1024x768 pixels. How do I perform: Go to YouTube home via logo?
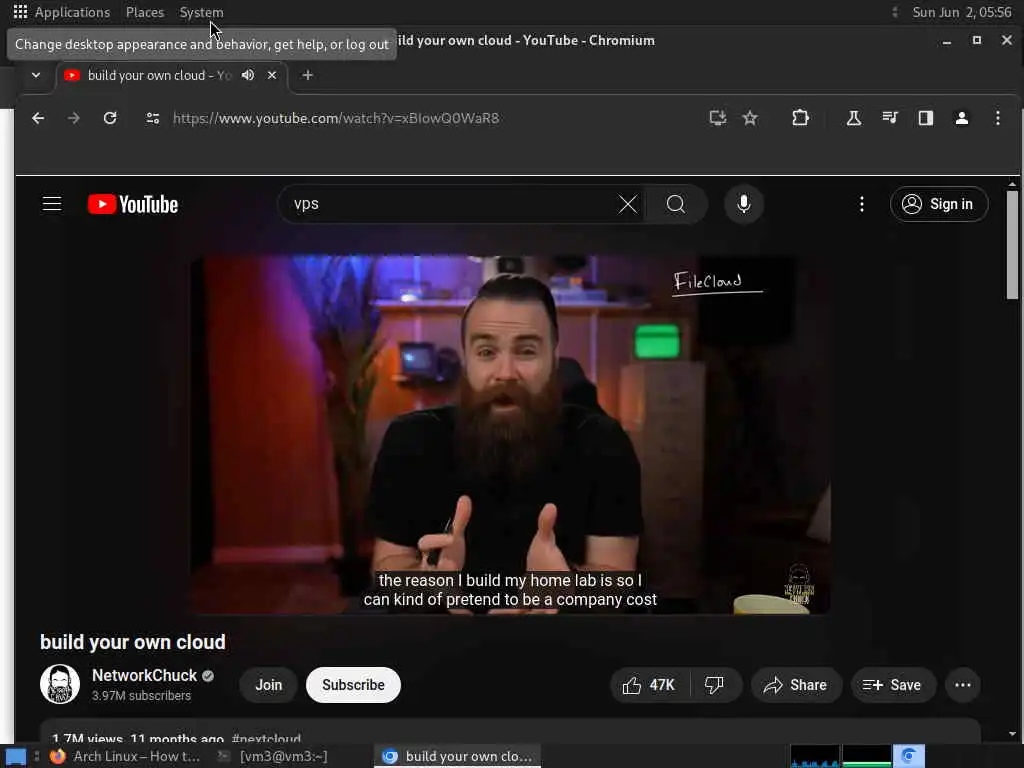coord(133,204)
